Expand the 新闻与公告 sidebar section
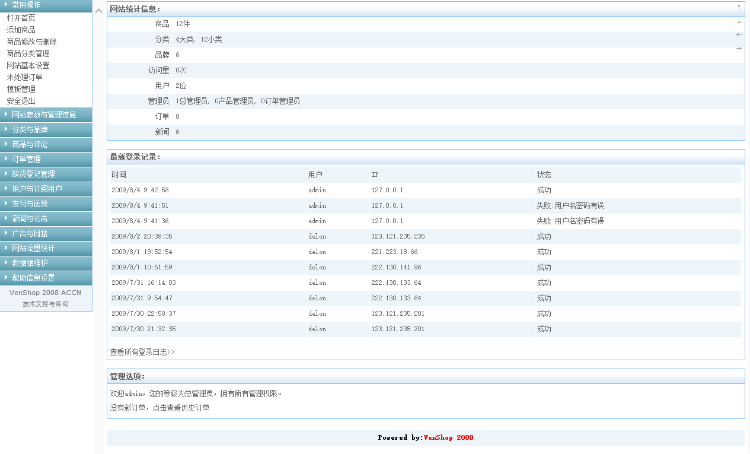 coord(46,219)
